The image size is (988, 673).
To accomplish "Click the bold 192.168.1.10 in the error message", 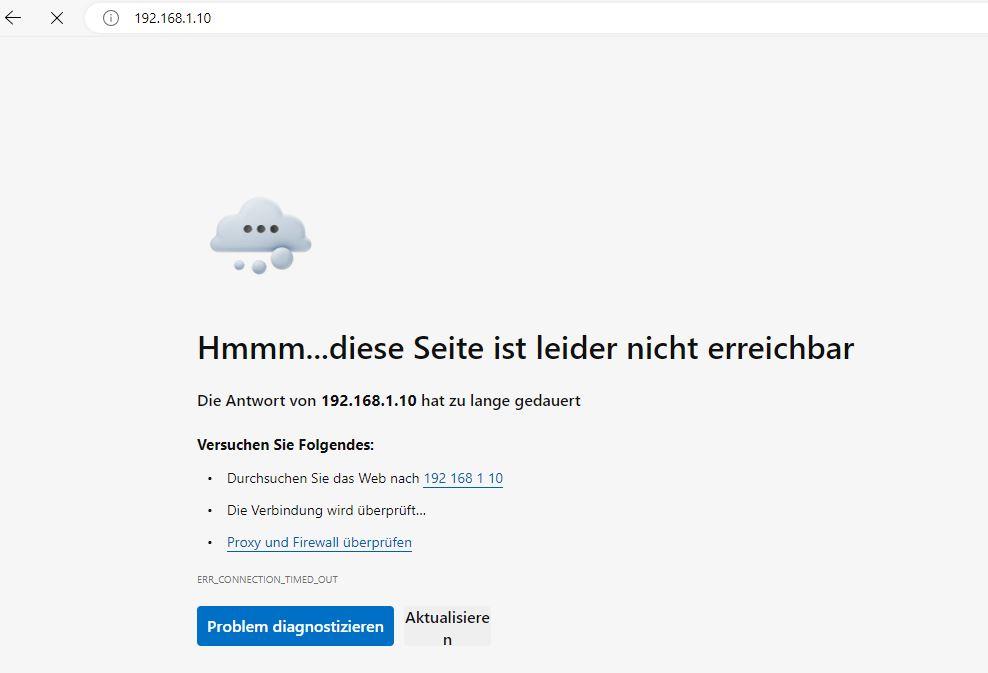I will tap(369, 401).
